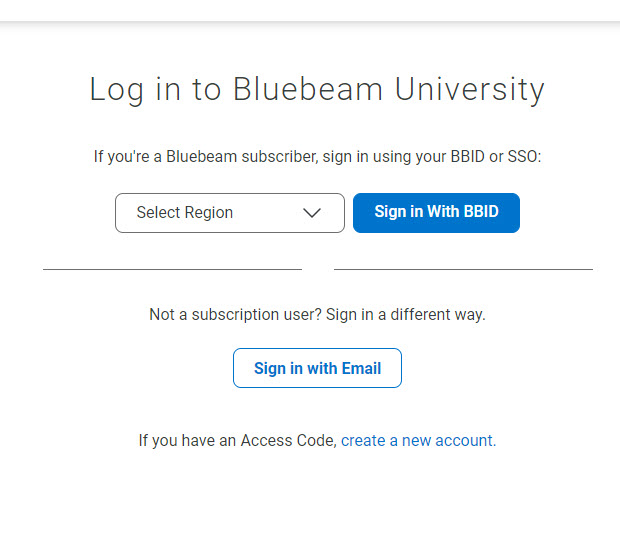The width and height of the screenshot is (620, 550).
Task: Select the outlined Email sign-in option
Action: pyautogui.click(x=317, y=368)
